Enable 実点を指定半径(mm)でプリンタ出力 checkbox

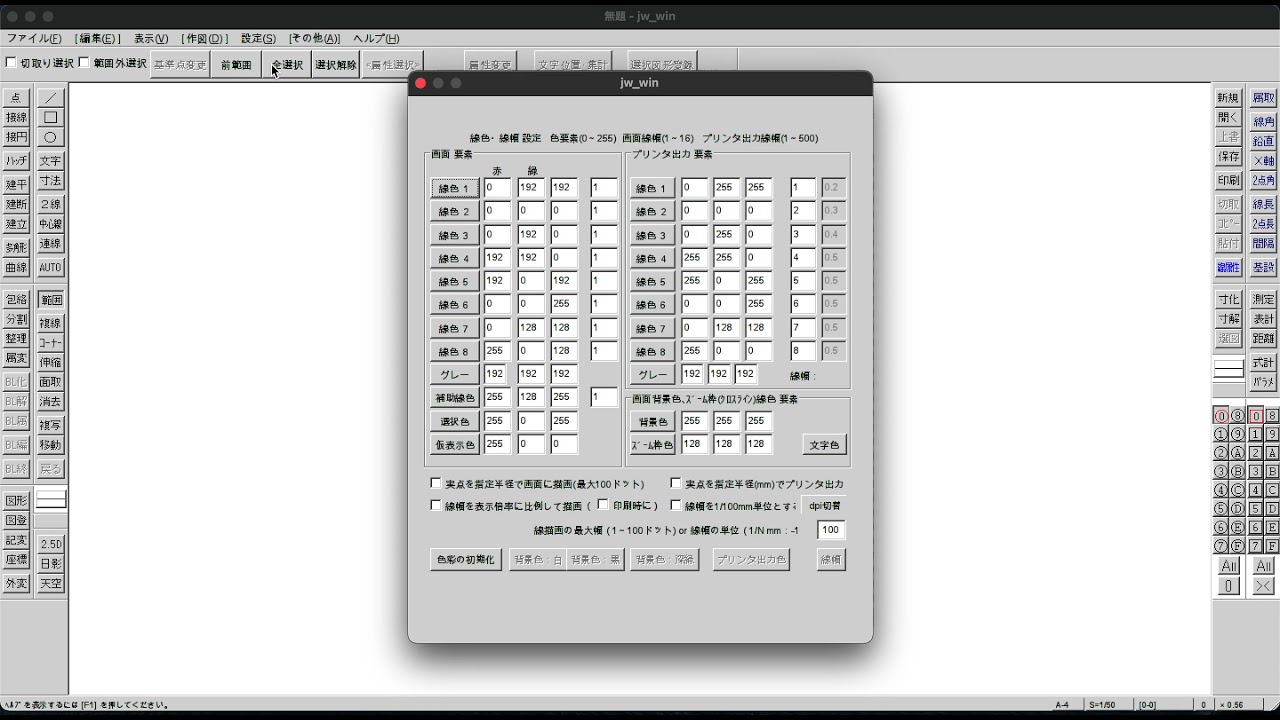[x=676, y=484]
